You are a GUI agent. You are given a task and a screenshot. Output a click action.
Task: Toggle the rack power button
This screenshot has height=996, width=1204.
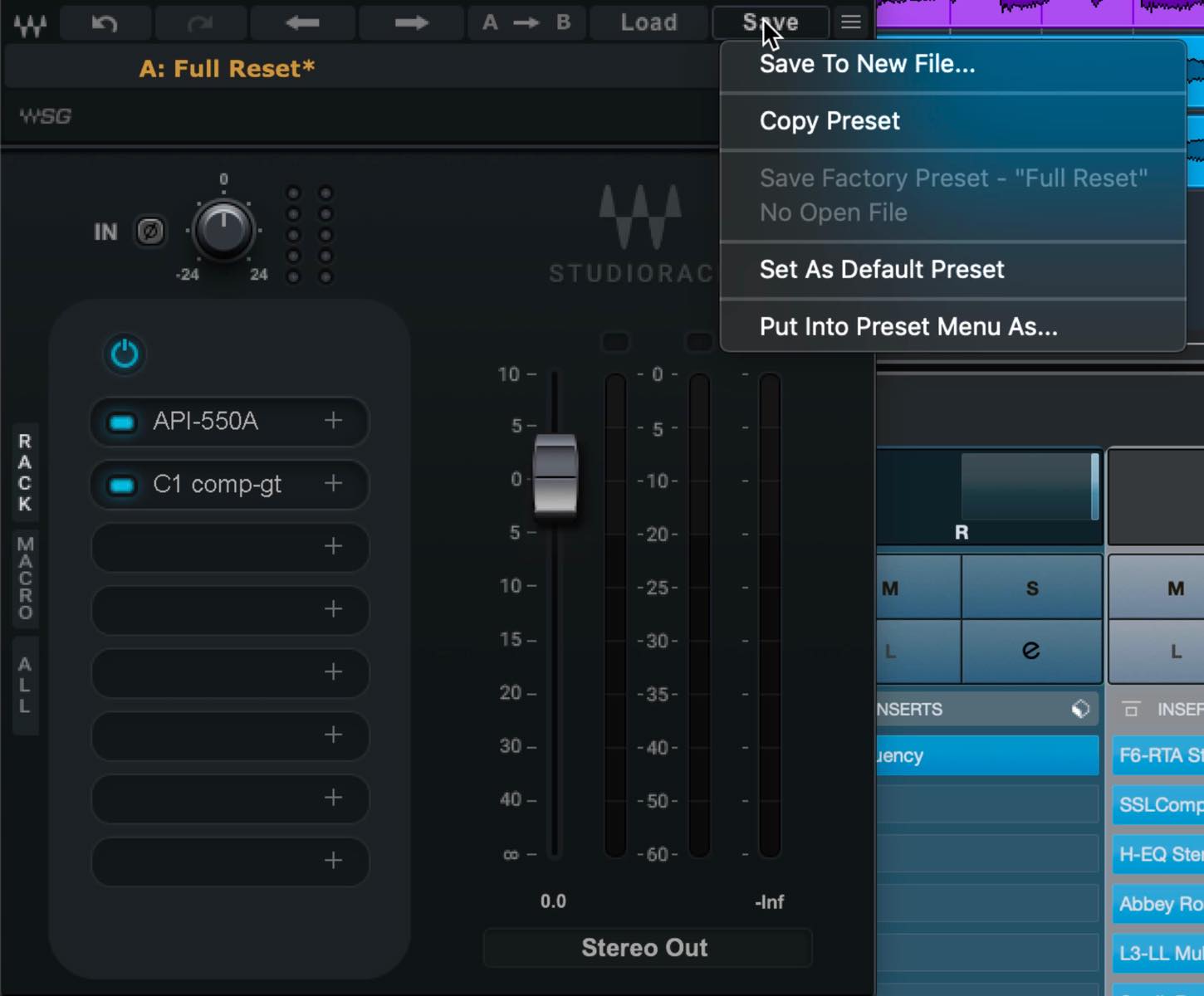point(125,354)
